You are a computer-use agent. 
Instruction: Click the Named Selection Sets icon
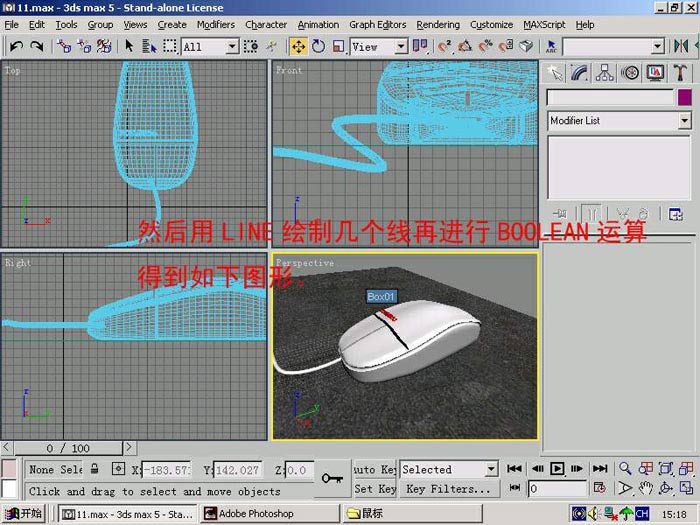point(551,46)
